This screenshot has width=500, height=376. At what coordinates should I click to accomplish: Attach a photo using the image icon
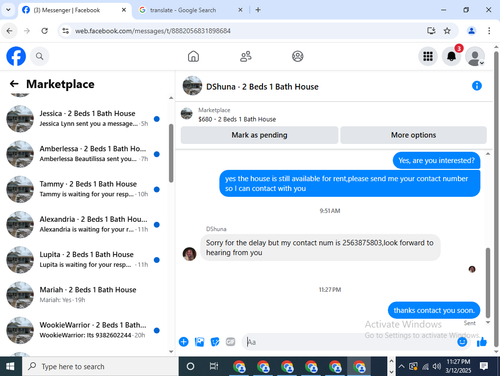(x=199, y=342)
